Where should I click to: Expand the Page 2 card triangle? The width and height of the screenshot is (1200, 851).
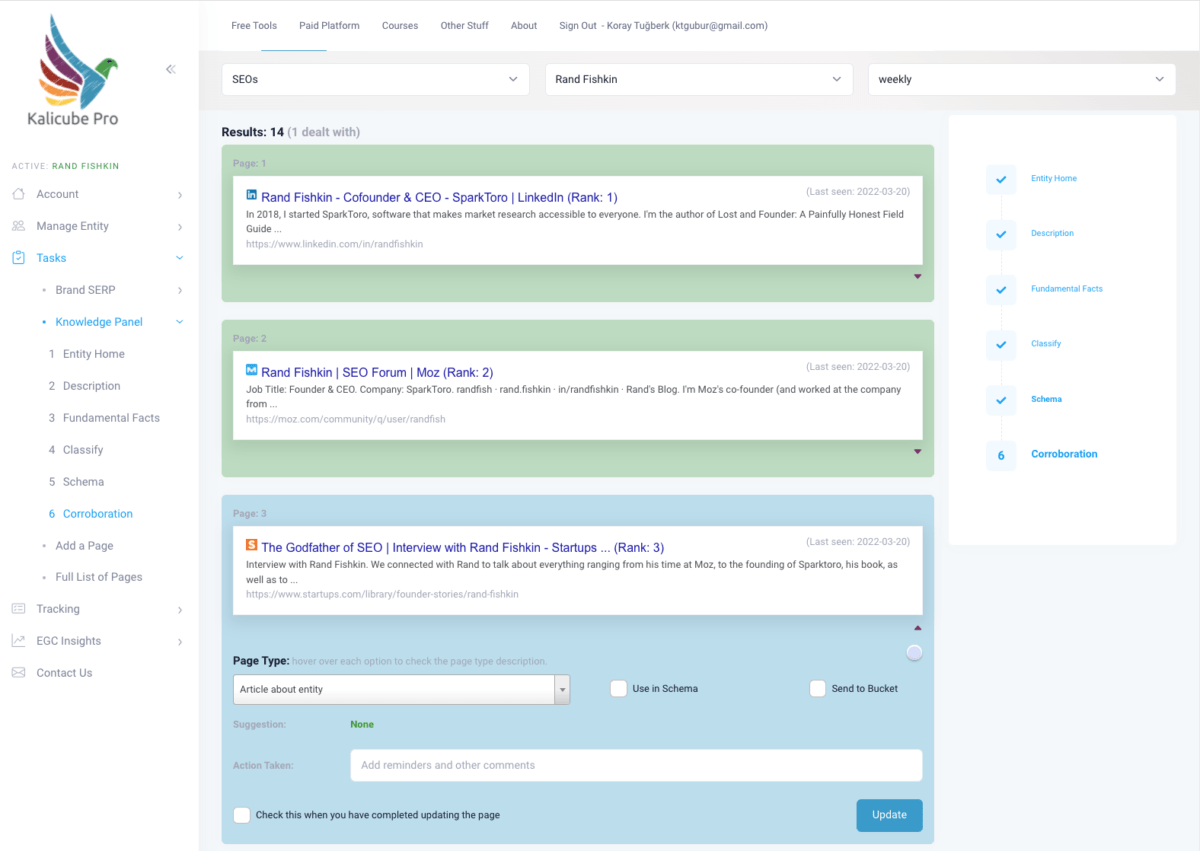[x=917, y=451]
